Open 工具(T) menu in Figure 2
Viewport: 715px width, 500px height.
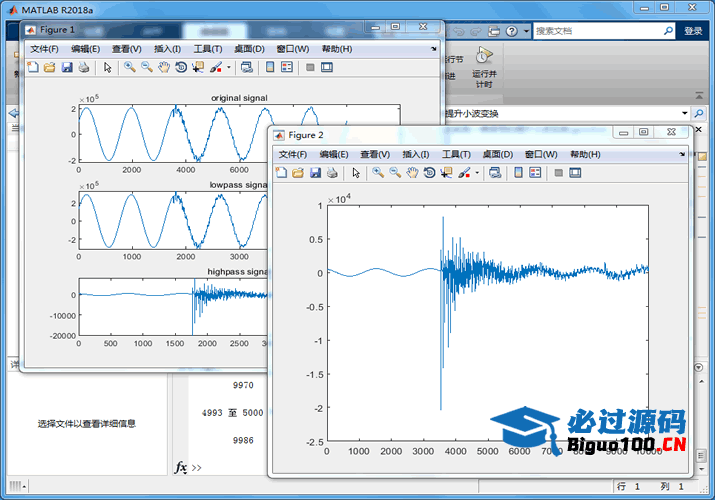[456, 155]
